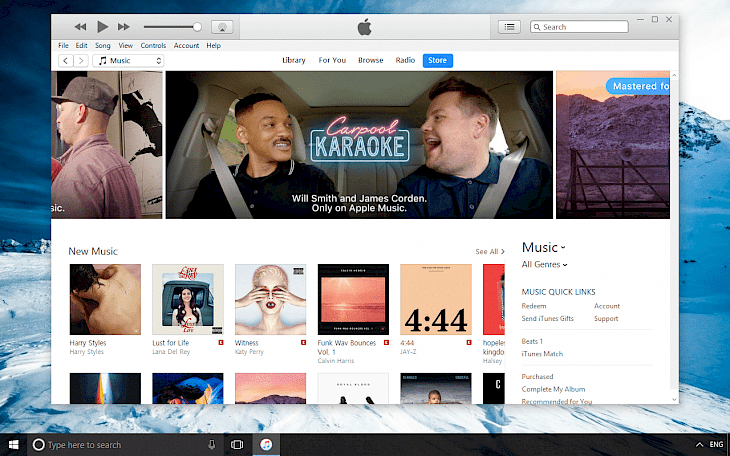Click the scrollbar up arrow
Image resolution: width=730 pixels, height=456 pixels.
(x=674, y=75)
